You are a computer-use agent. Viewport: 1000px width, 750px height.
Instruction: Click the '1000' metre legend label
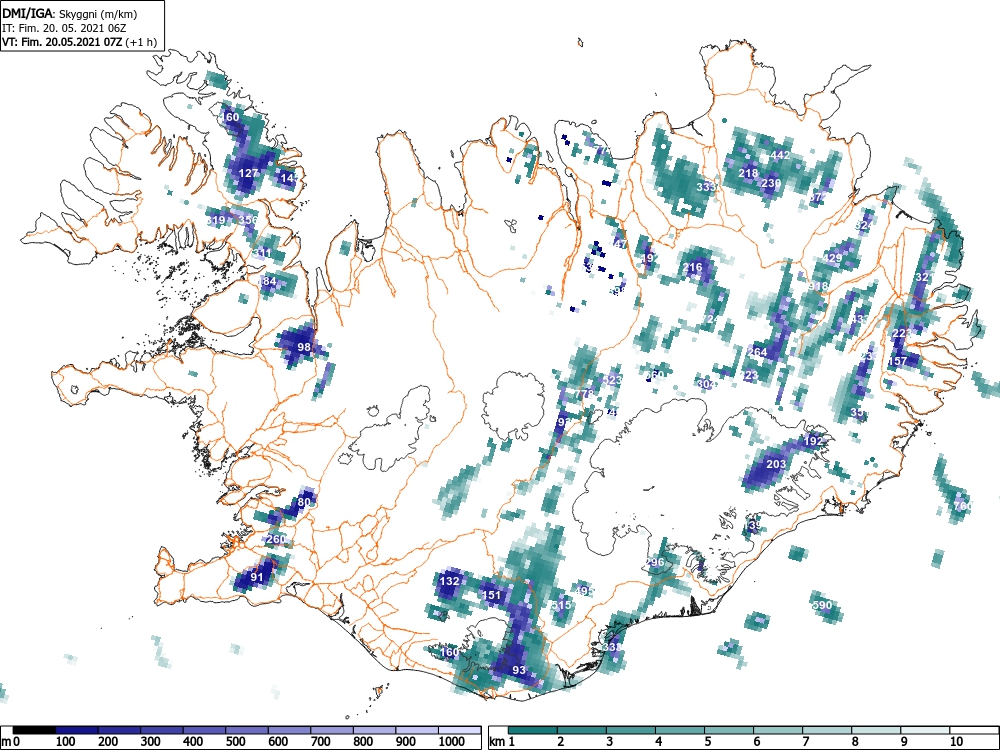coord(452,742)
